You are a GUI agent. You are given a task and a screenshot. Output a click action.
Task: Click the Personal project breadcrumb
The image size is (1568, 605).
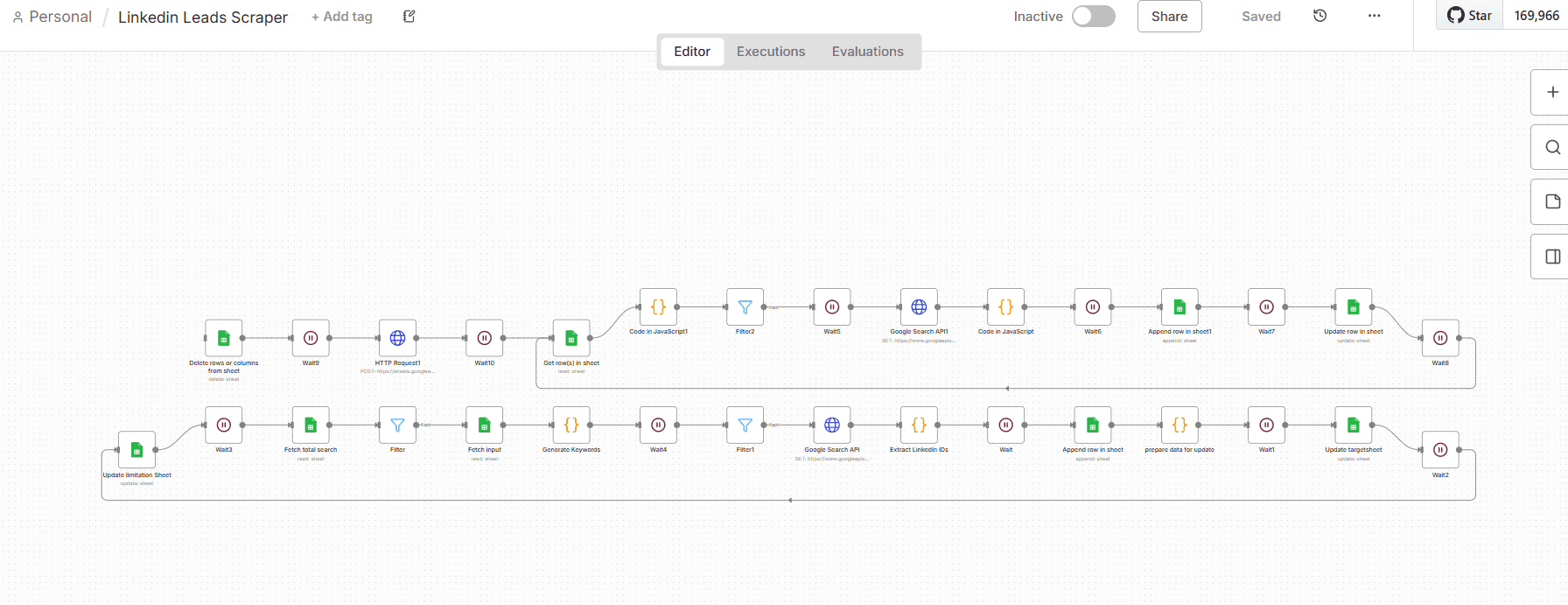point(52,17)
